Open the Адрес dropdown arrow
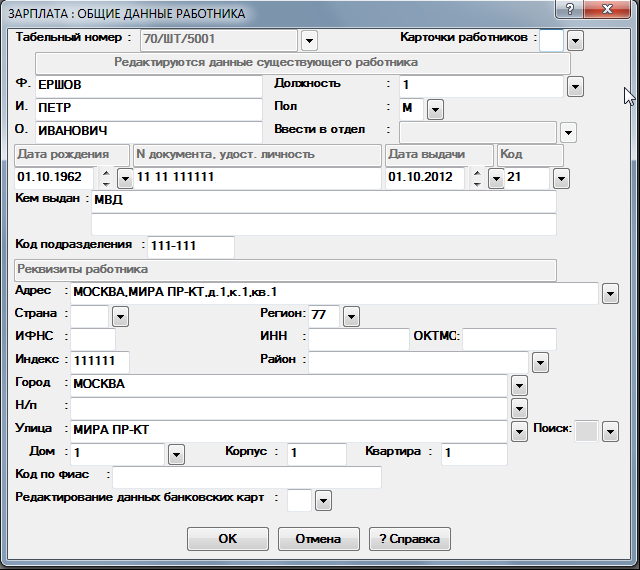This screenshot has height=570, width=640. tap(609, 293)
